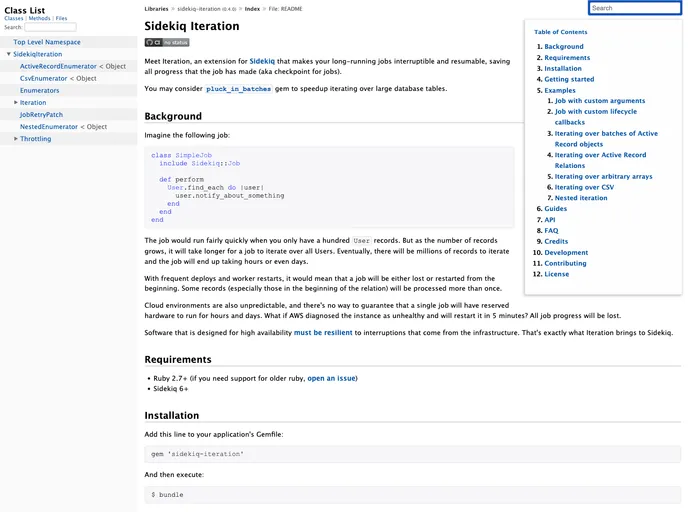Collapse the SidekiqIteration tree node
Viewport: 688px width, 512px height.
click(9, 54)
